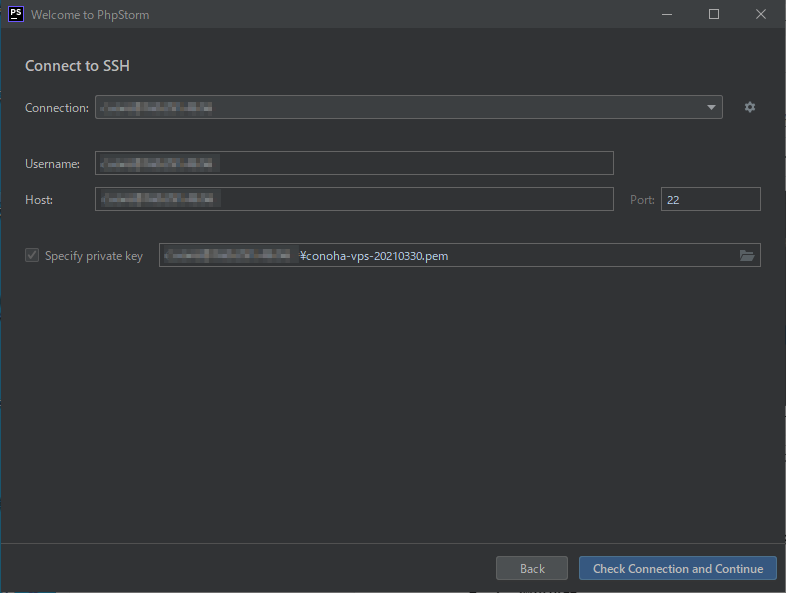Click the 'Connect to SSH' heading
786x593 pixels.
78,66
